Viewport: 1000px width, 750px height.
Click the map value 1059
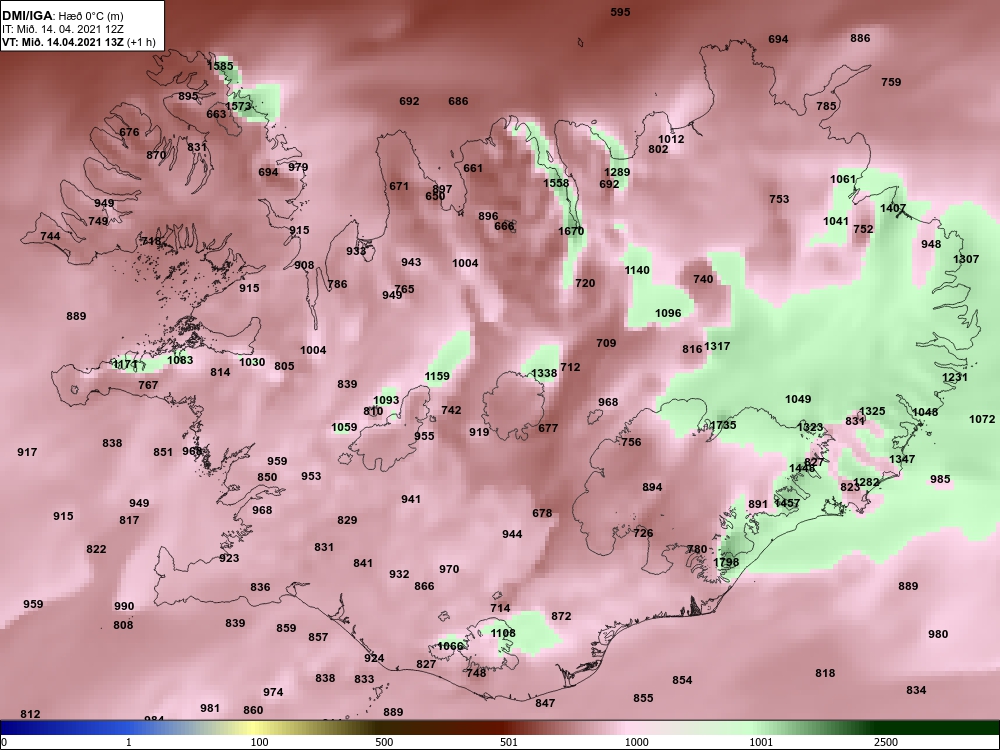344,427
